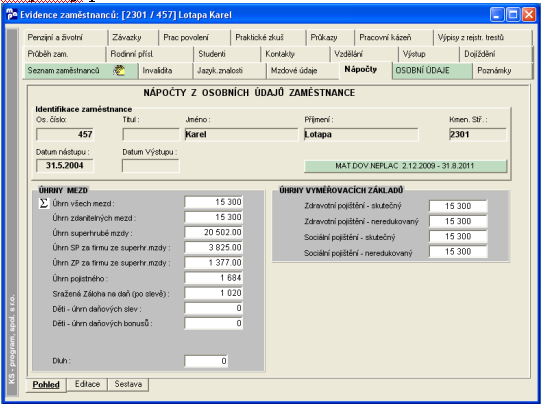This screenshot has width=543, height=405.
Task: Select the Sestava bottom tab
Action: tap(128, 384)
